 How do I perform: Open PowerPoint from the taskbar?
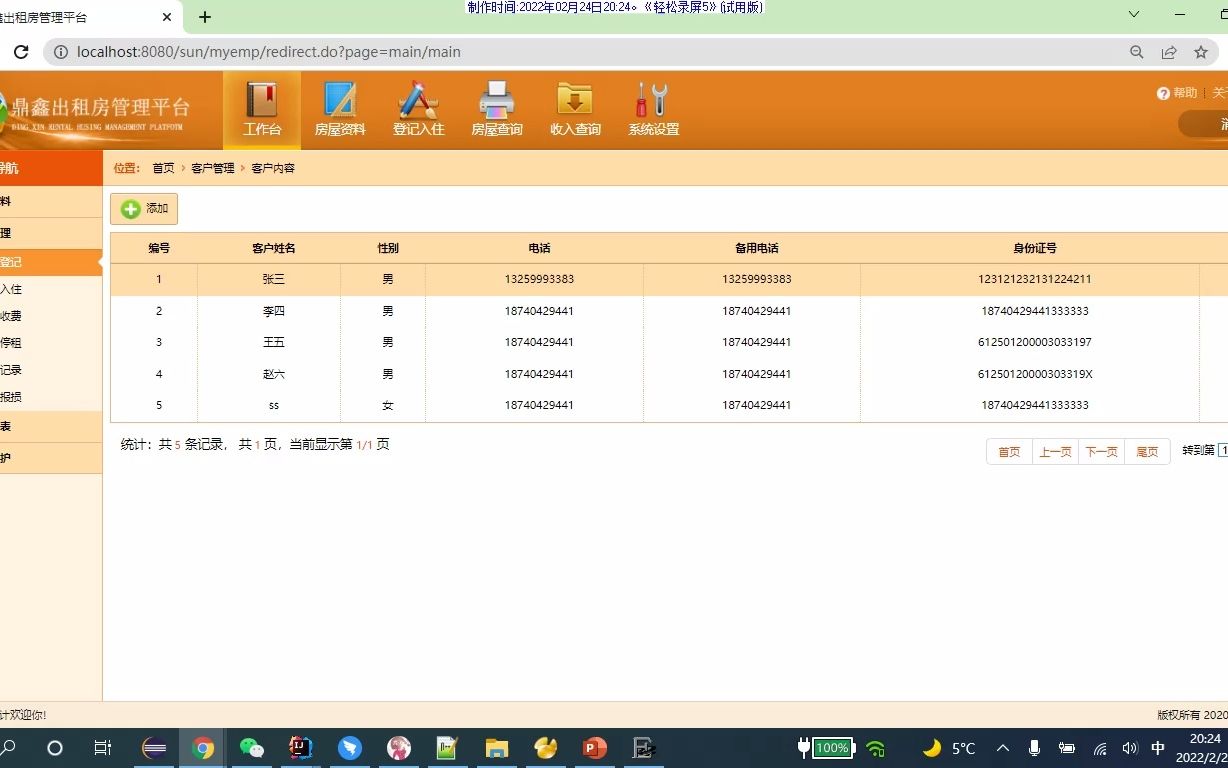pos(594,747)
